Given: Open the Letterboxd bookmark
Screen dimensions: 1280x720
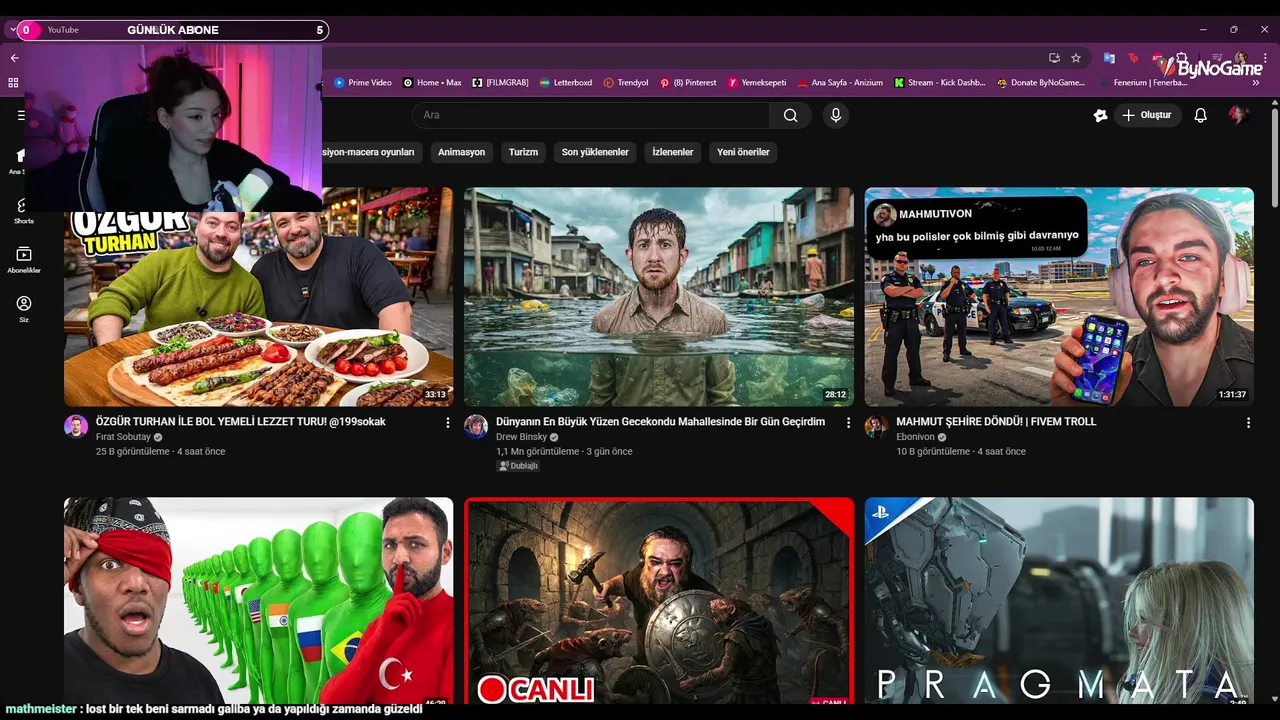Looking at the screenshot, I should 566,83.
